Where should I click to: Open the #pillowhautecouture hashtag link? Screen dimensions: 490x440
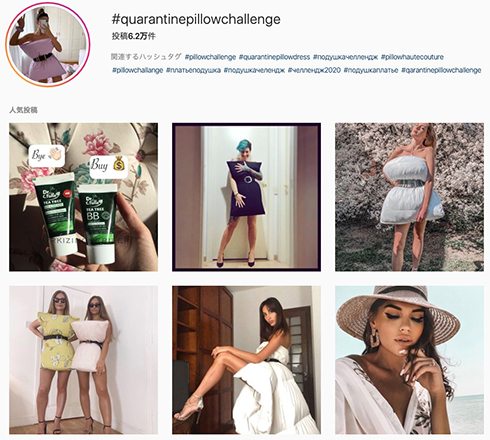point(412,57)
